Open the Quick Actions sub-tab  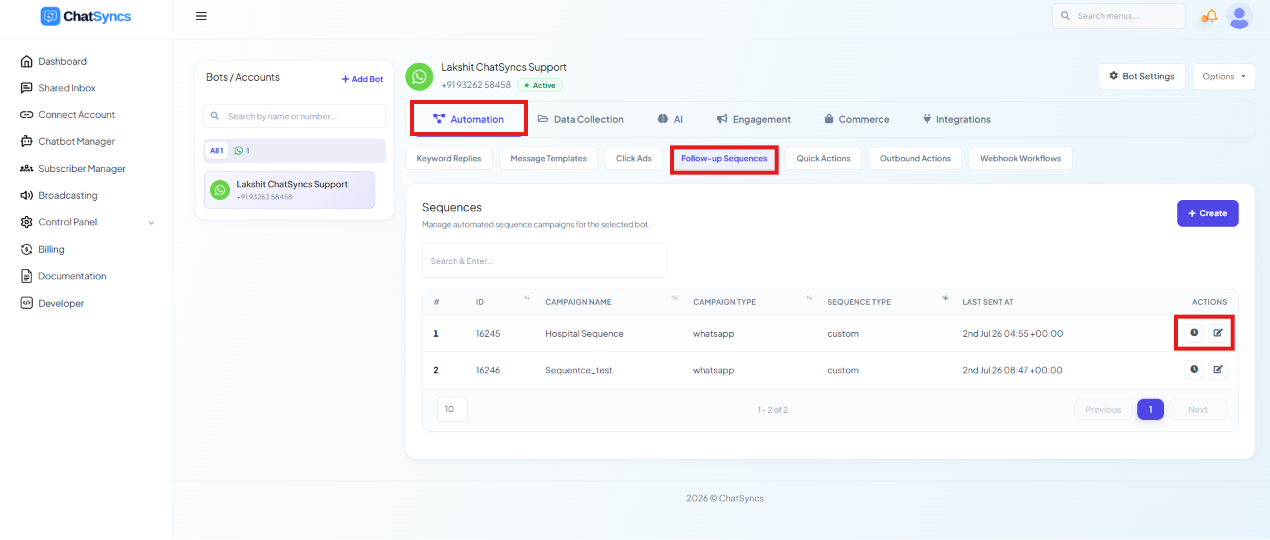(x=823, y=158)
